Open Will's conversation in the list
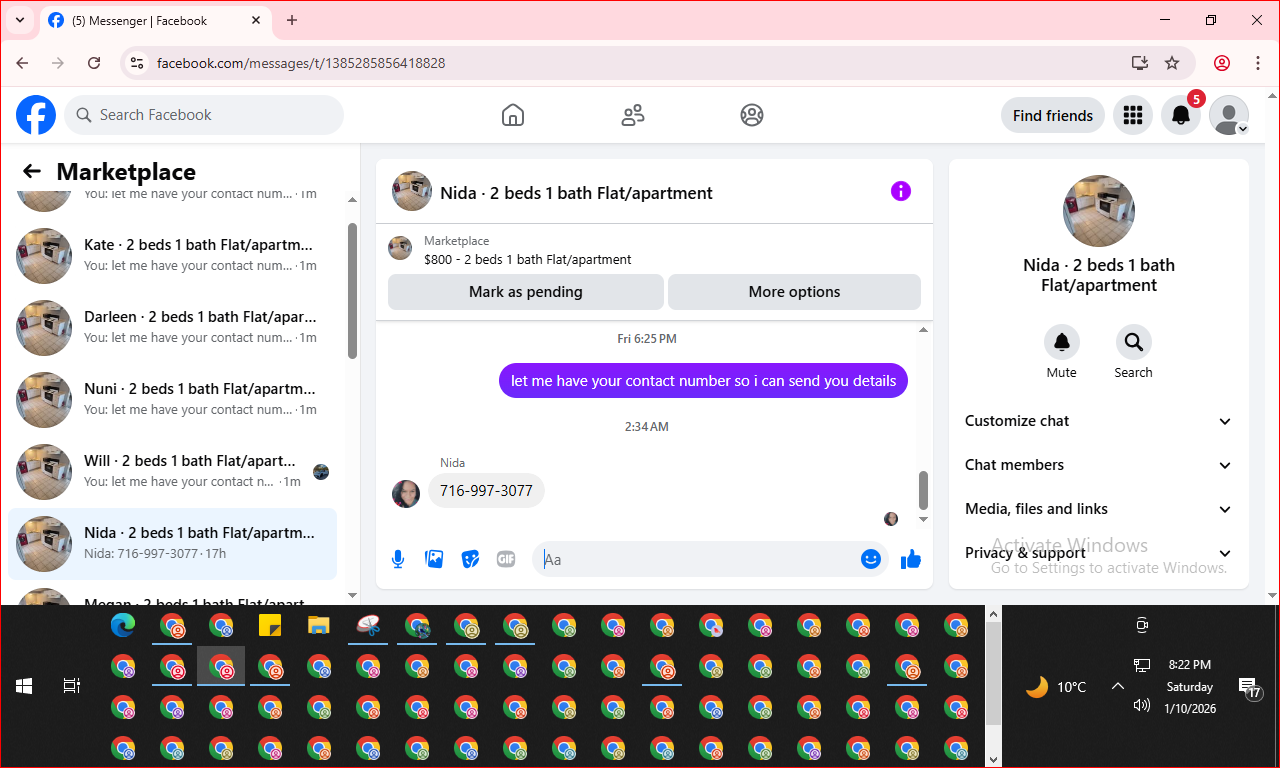This screenshot has height=768, width=1280. tap(173, 472)
